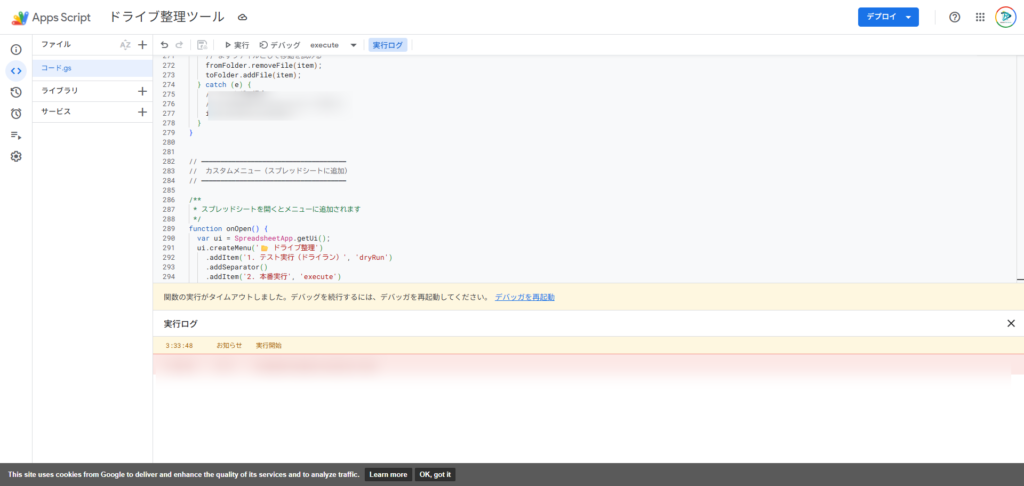Click code line function onOpen()
Viewport: 1024px width, 486px height.
[228, 229]
